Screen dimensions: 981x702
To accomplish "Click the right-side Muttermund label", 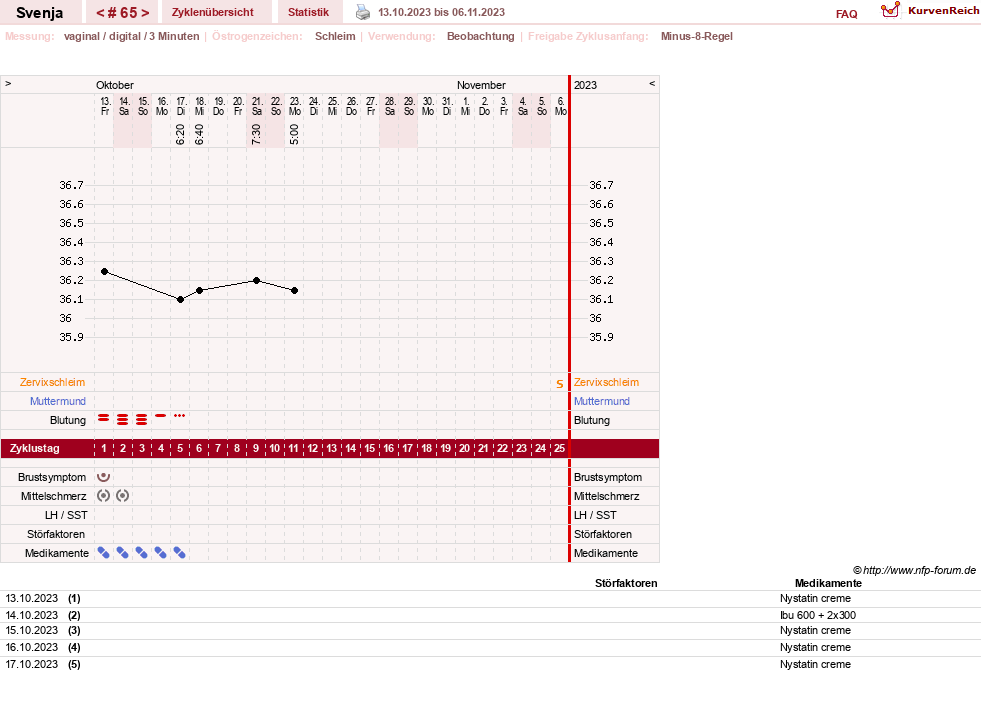I will point(602,401).
